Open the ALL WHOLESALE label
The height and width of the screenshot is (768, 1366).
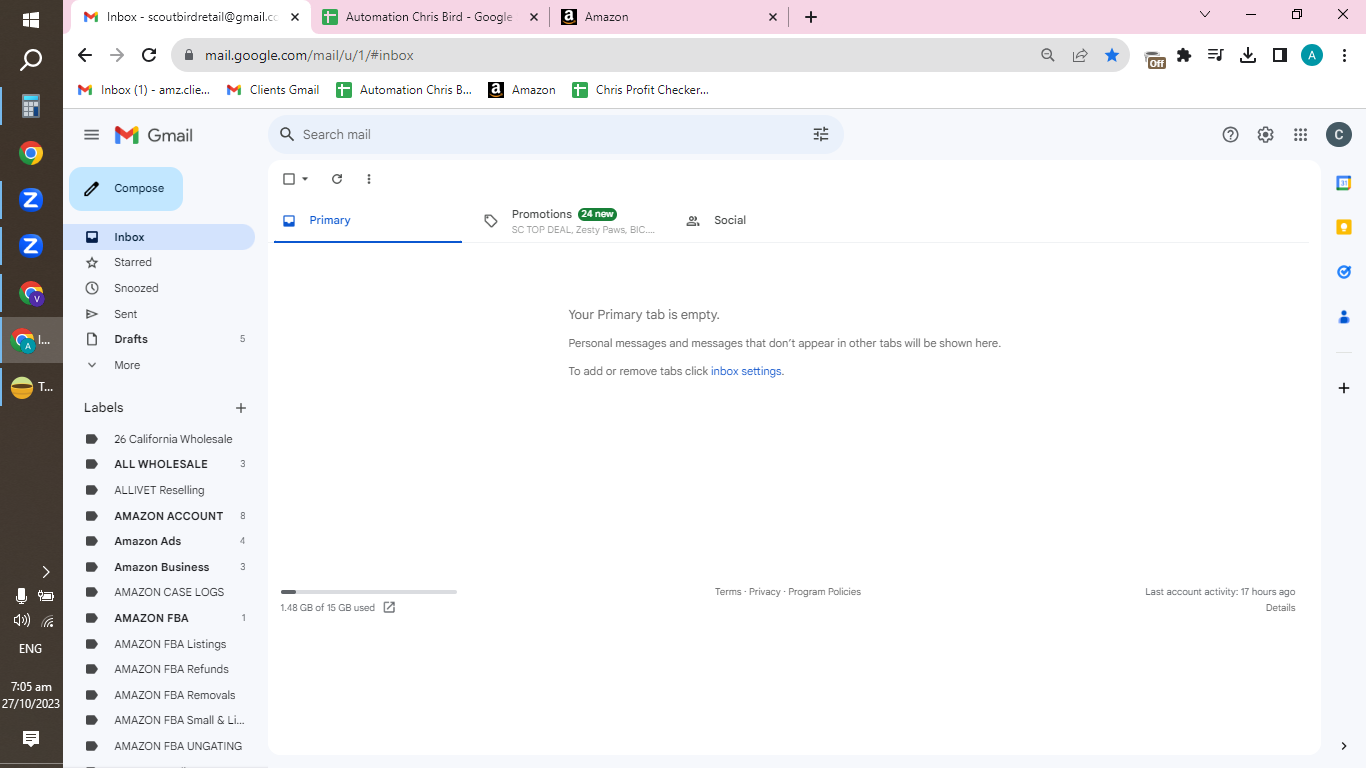coord(160,464)
